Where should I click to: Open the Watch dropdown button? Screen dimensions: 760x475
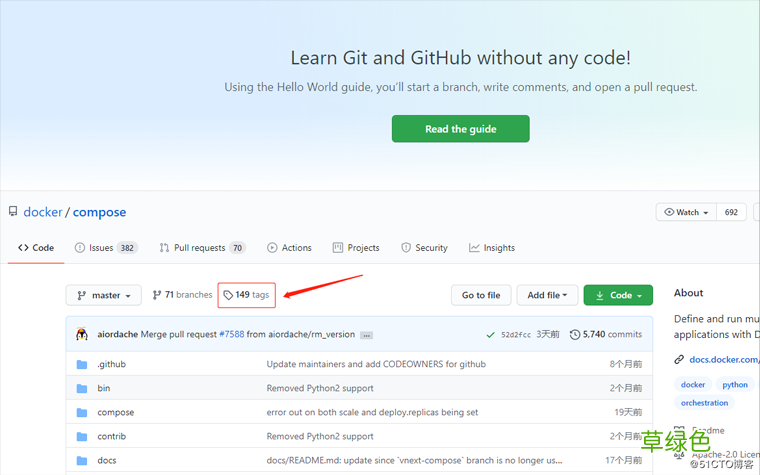pos(686,212)
